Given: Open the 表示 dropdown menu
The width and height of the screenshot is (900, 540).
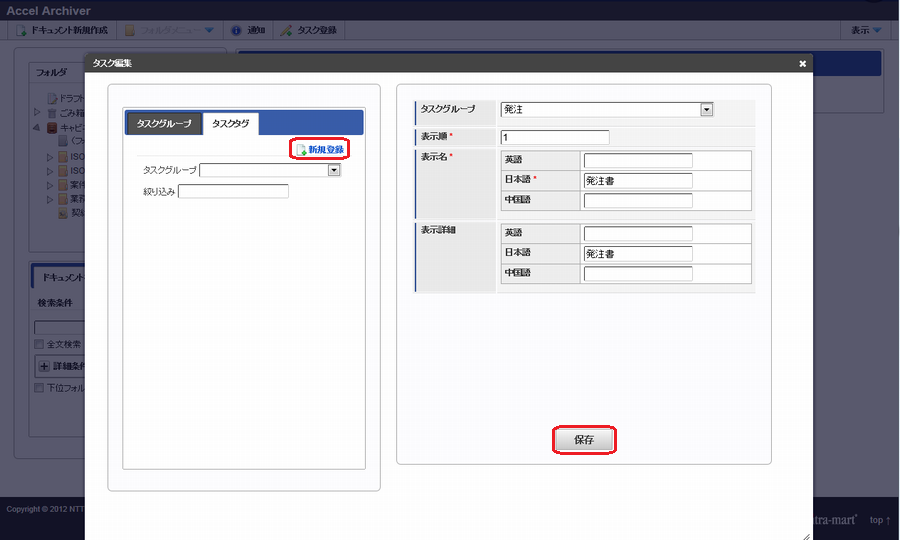Looking at the screenshot, I should click(x=866, y=30).
